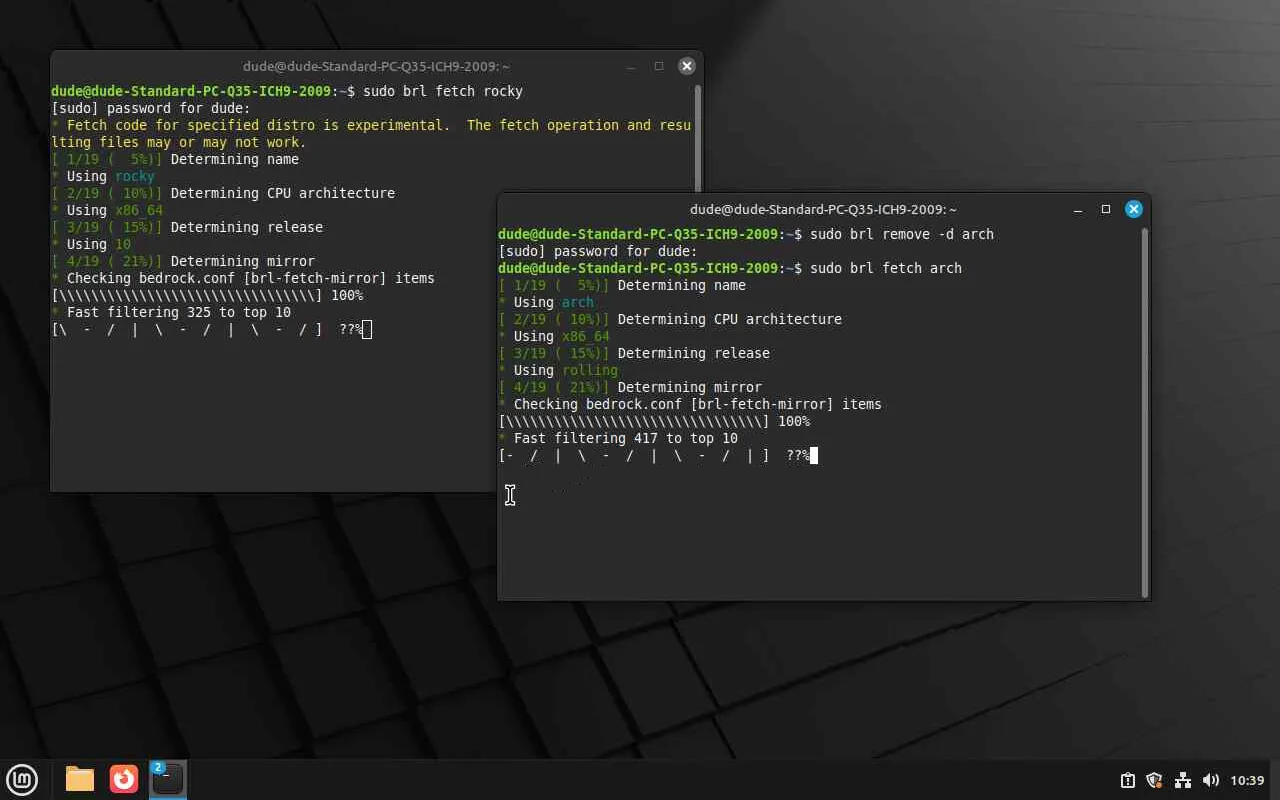Click the title bar of the arch terminal
Viewport: 1280px width, 800px height.
click(823, 209)
